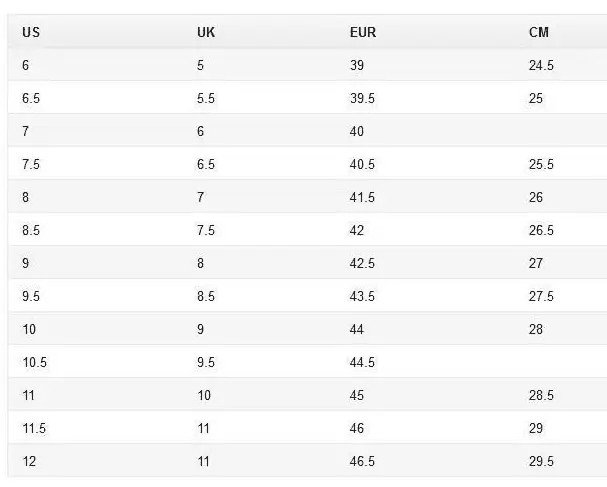Screen dimensions: 607x487
Task: Click the CM column header
Action: coord(539,32)
